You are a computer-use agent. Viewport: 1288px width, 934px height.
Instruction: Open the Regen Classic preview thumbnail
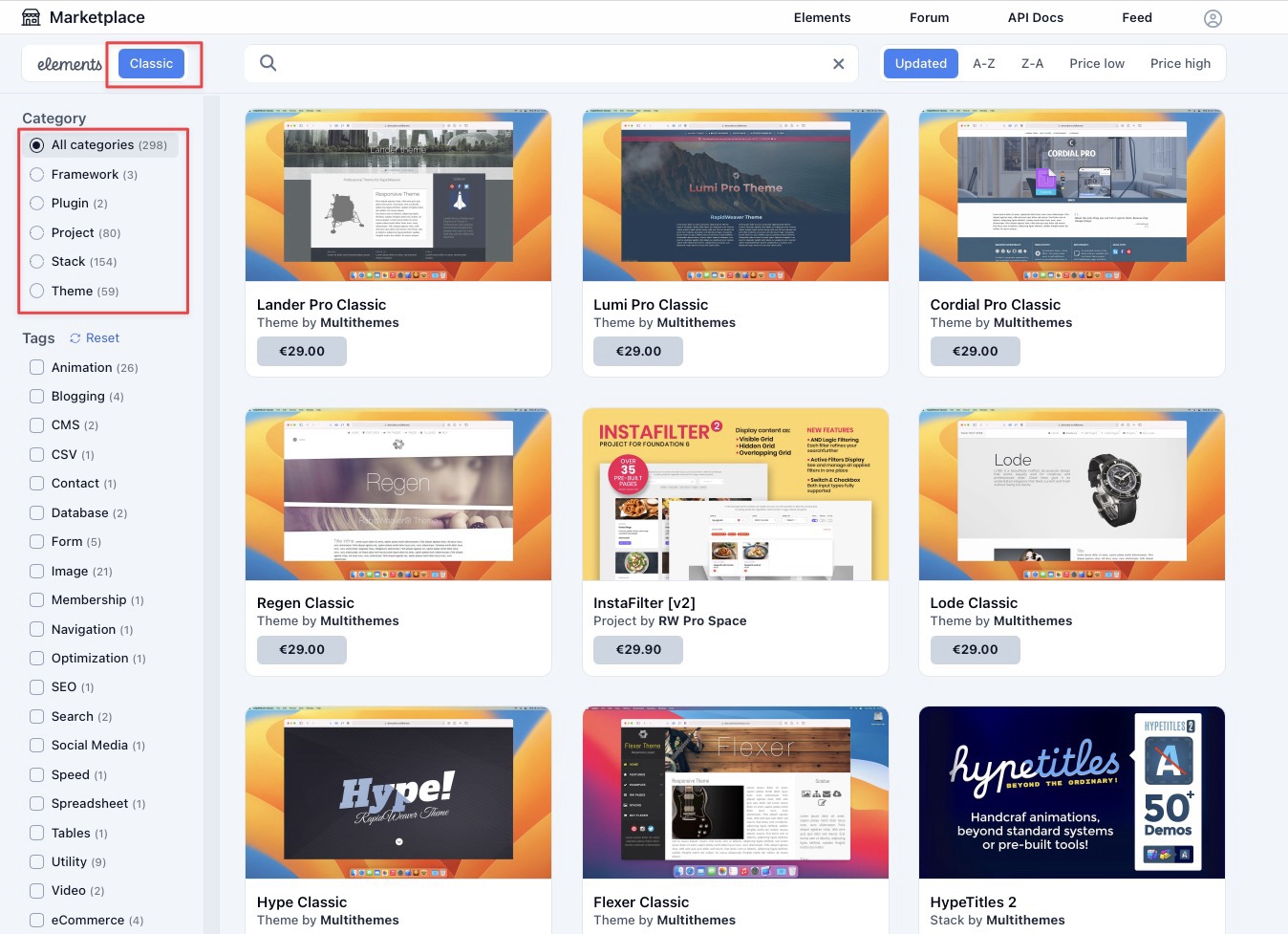[x=398, y=494]
